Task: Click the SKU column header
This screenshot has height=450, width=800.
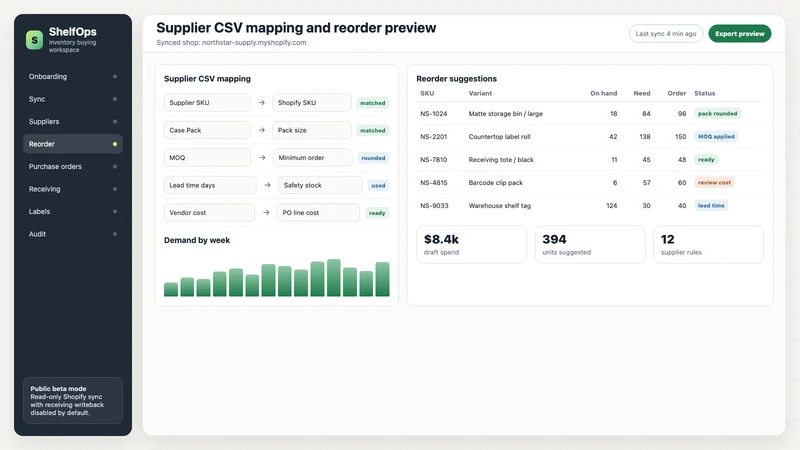Action: [x=427, y=93]
